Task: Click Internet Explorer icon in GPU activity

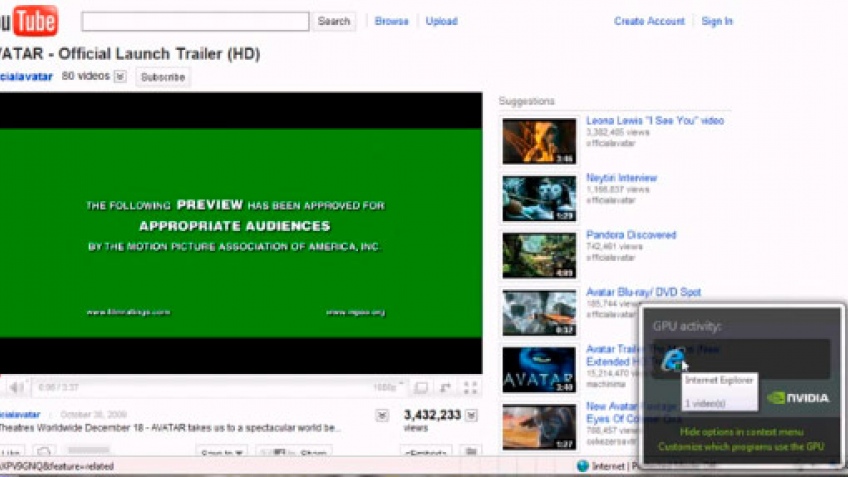Action: click(x=673, y=360)
